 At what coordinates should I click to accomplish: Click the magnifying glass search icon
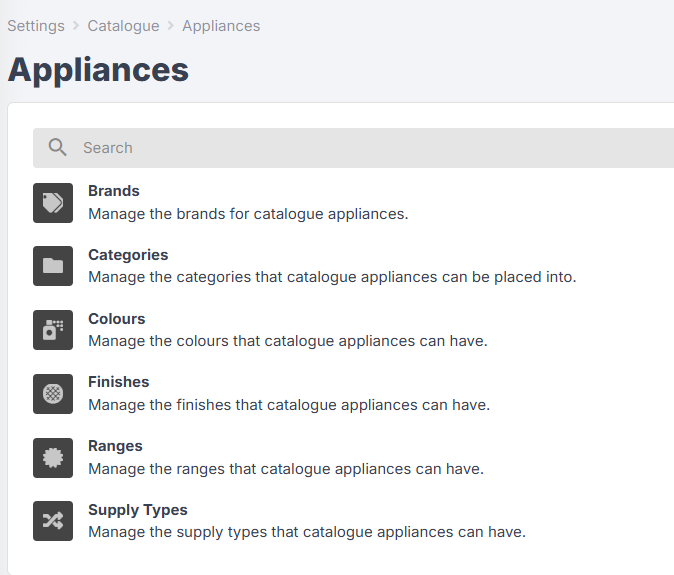click(58, 148)
